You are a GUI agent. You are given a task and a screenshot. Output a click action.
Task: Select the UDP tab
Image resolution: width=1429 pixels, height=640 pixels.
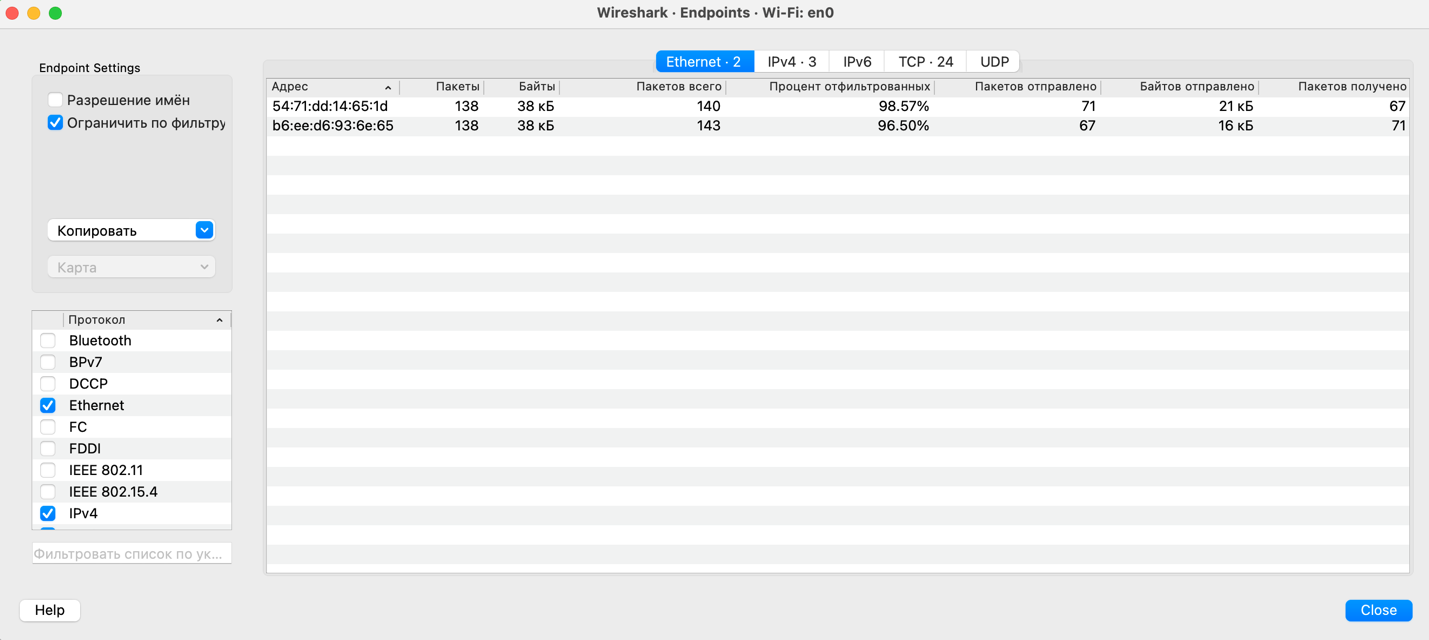[994, 62]
